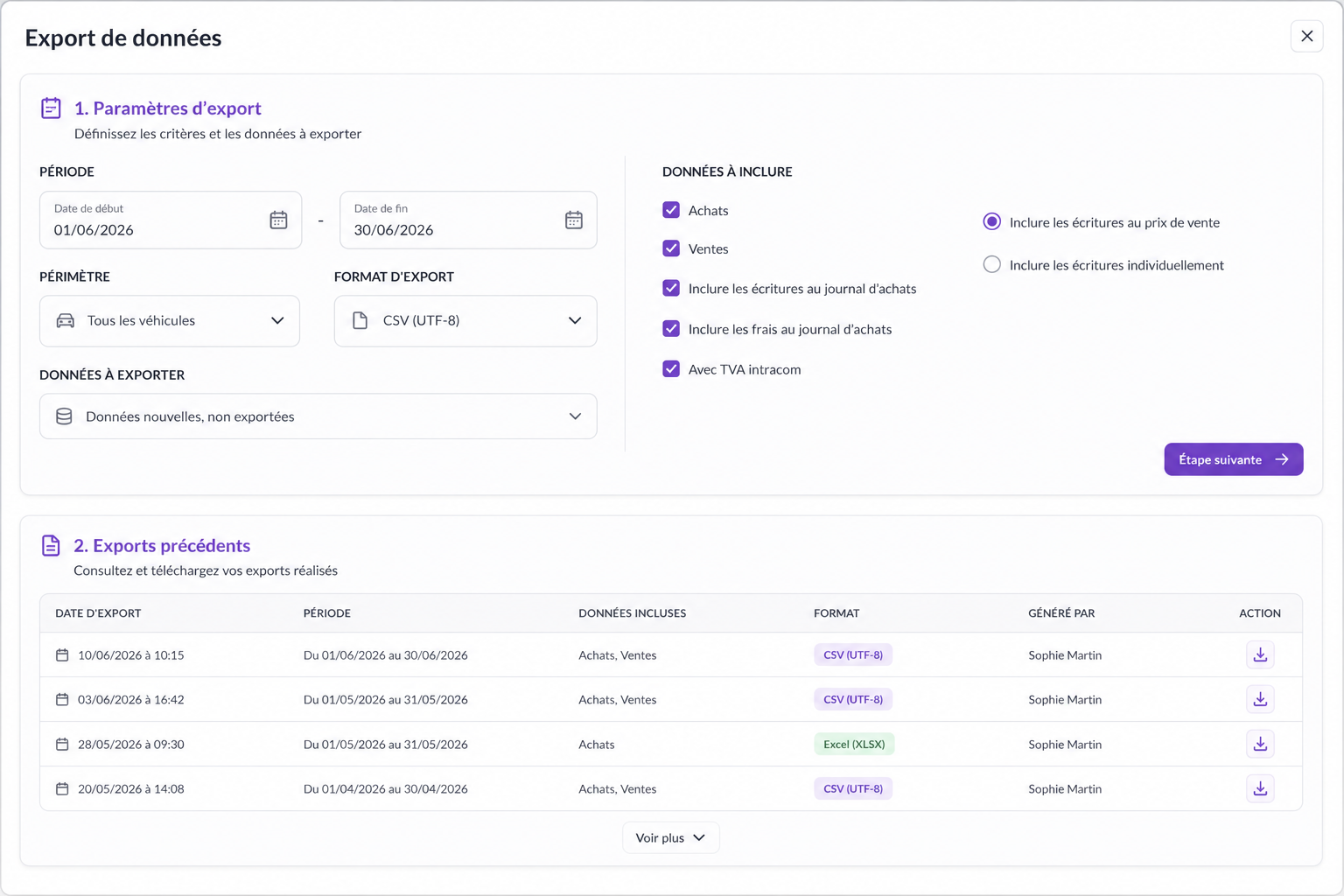The height and width of the screenshot is (896, 1344).
Task: Click Achats, Ventes in the 03/06/2026 row
Action: click(x=618, y=700)
